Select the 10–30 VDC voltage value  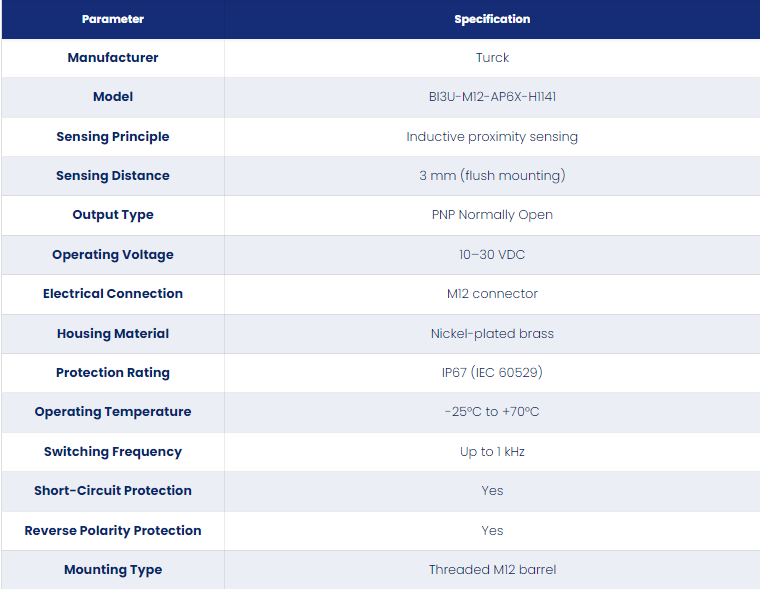pos(492,254)
